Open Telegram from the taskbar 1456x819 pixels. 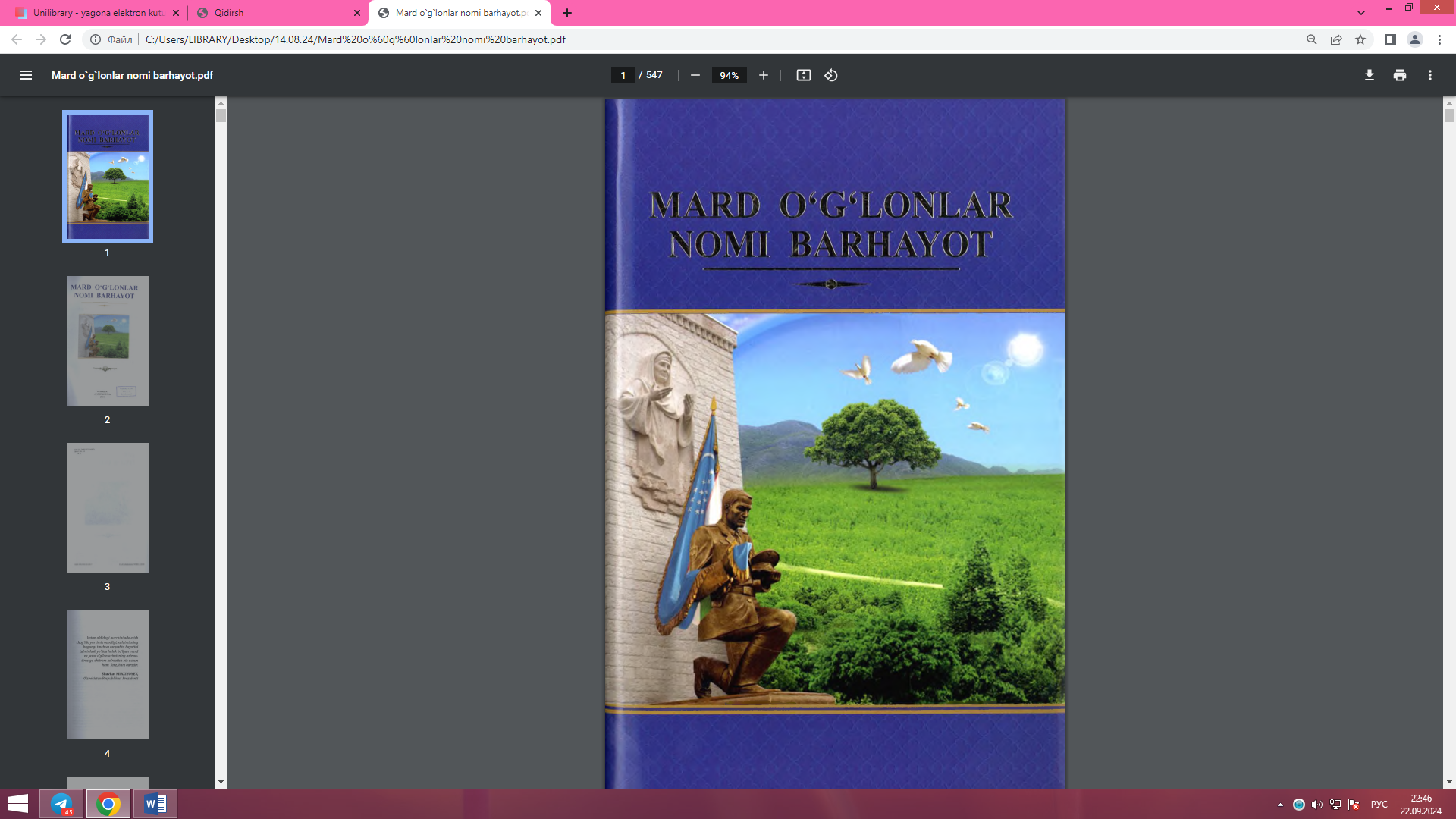click(62, 804)
